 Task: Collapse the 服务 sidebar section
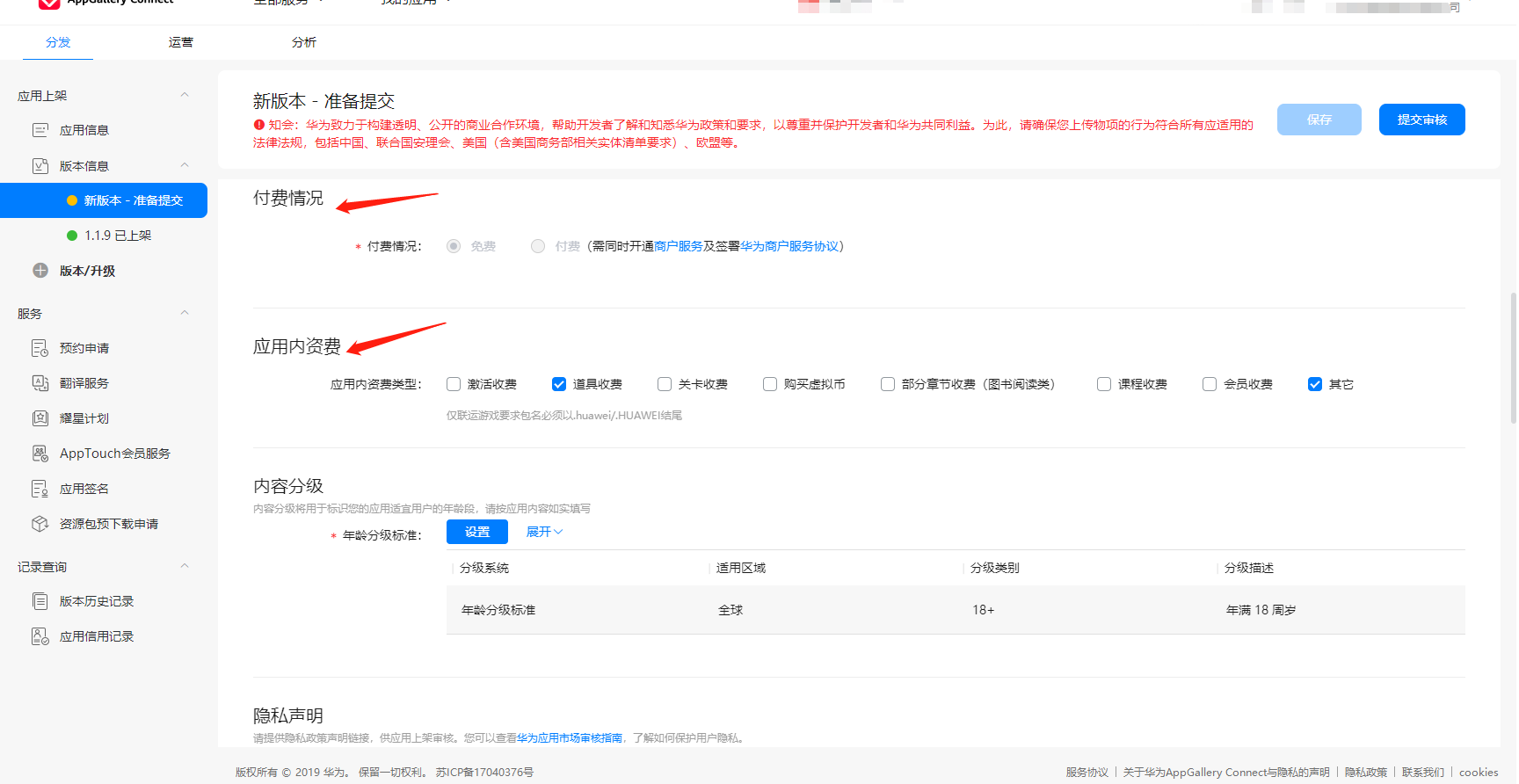click(185, 313)
